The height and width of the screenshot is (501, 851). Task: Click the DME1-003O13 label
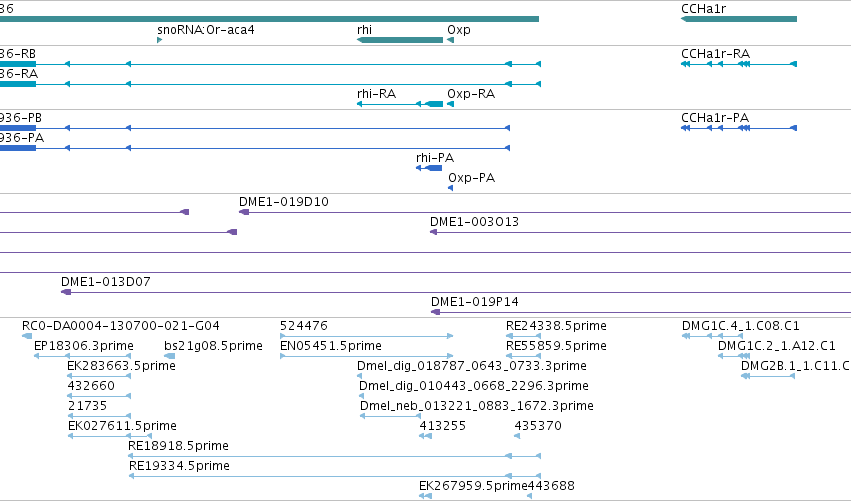point(474,221)
